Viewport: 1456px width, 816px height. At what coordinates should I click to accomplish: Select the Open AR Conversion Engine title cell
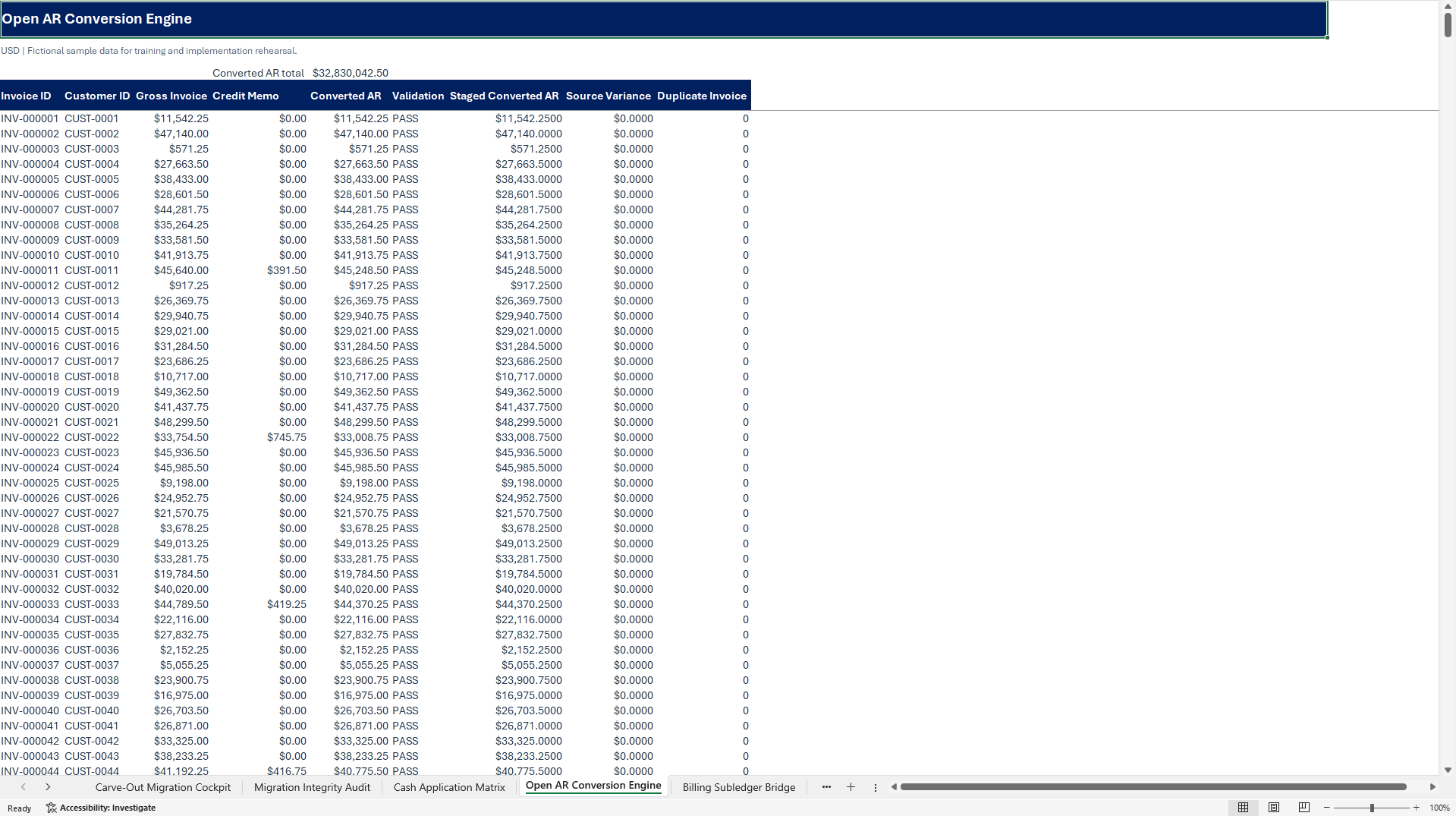664,19
